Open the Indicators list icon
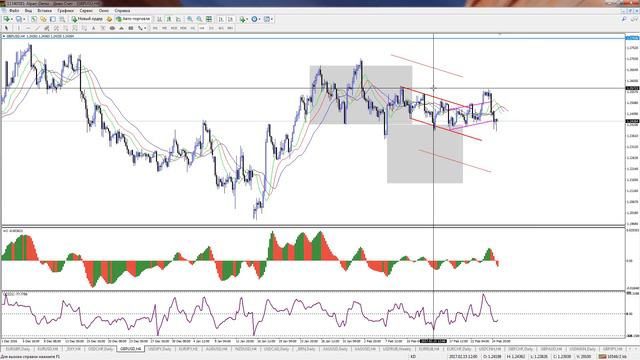This screenshot has width=640, height=360. click(x=242, y=19)
